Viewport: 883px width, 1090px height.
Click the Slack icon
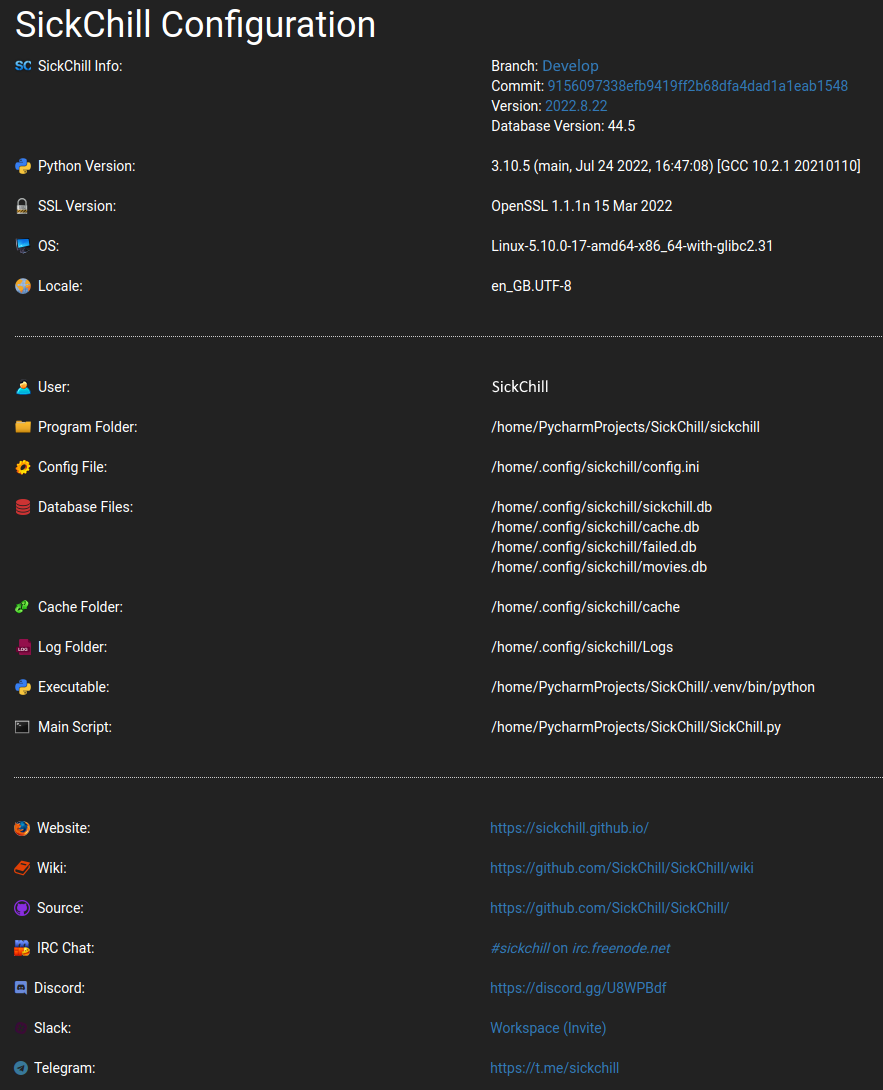pyautogui.click(x=21, y=1028)
